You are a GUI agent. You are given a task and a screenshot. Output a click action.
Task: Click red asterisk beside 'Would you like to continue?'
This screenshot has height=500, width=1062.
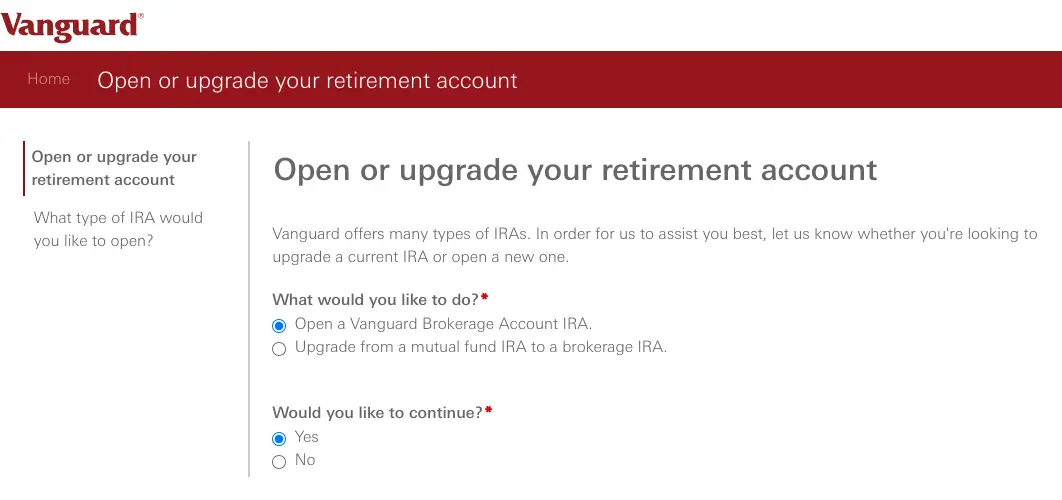(488, 410)
